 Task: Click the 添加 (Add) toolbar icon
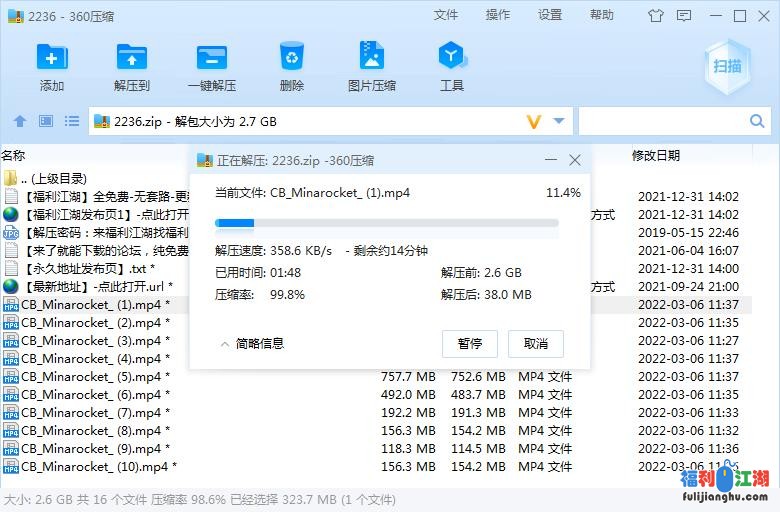[x=52, y=66]
